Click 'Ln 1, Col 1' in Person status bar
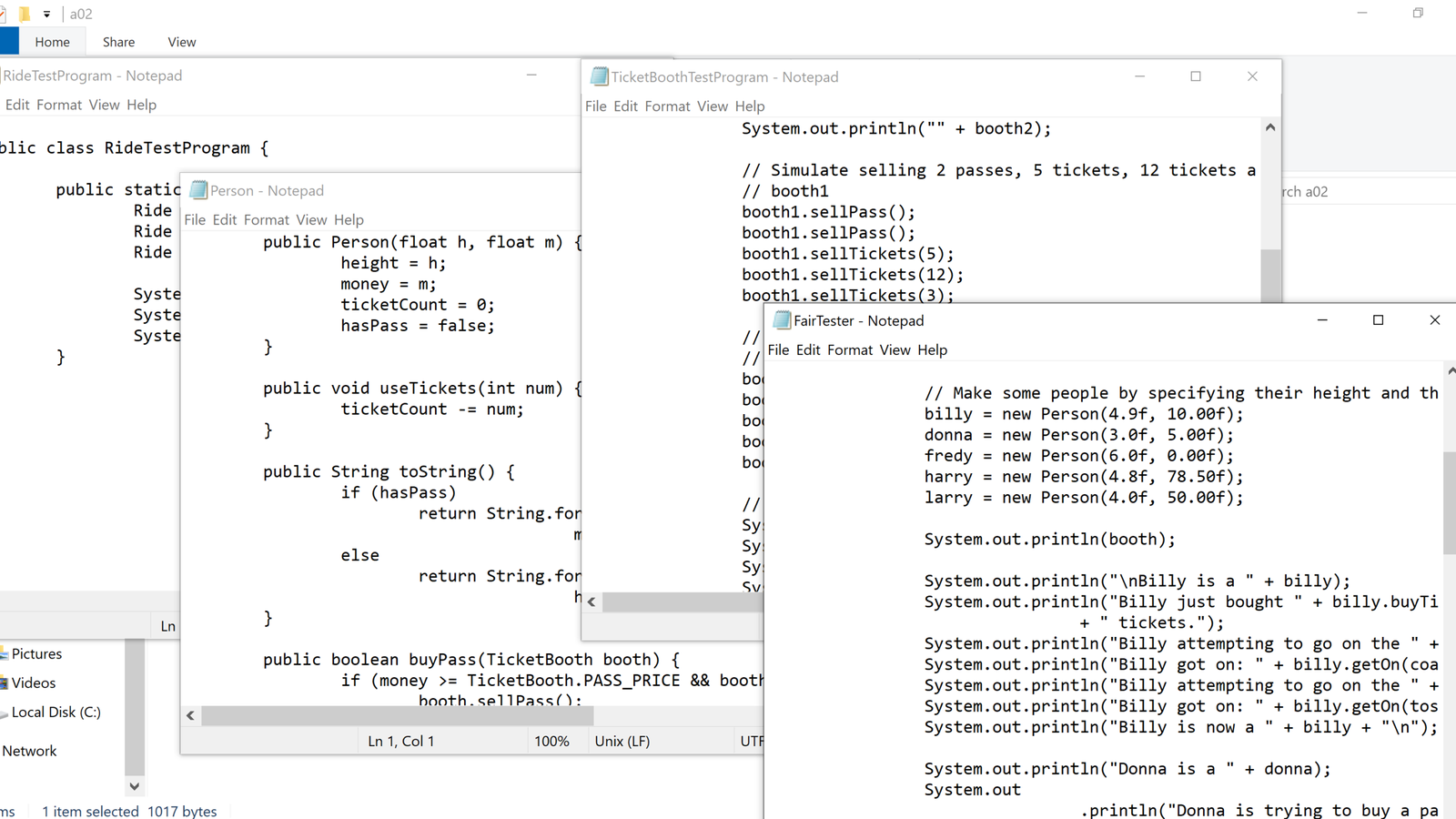This screenshot has height=819, width=1456. [x=400, y=741]
